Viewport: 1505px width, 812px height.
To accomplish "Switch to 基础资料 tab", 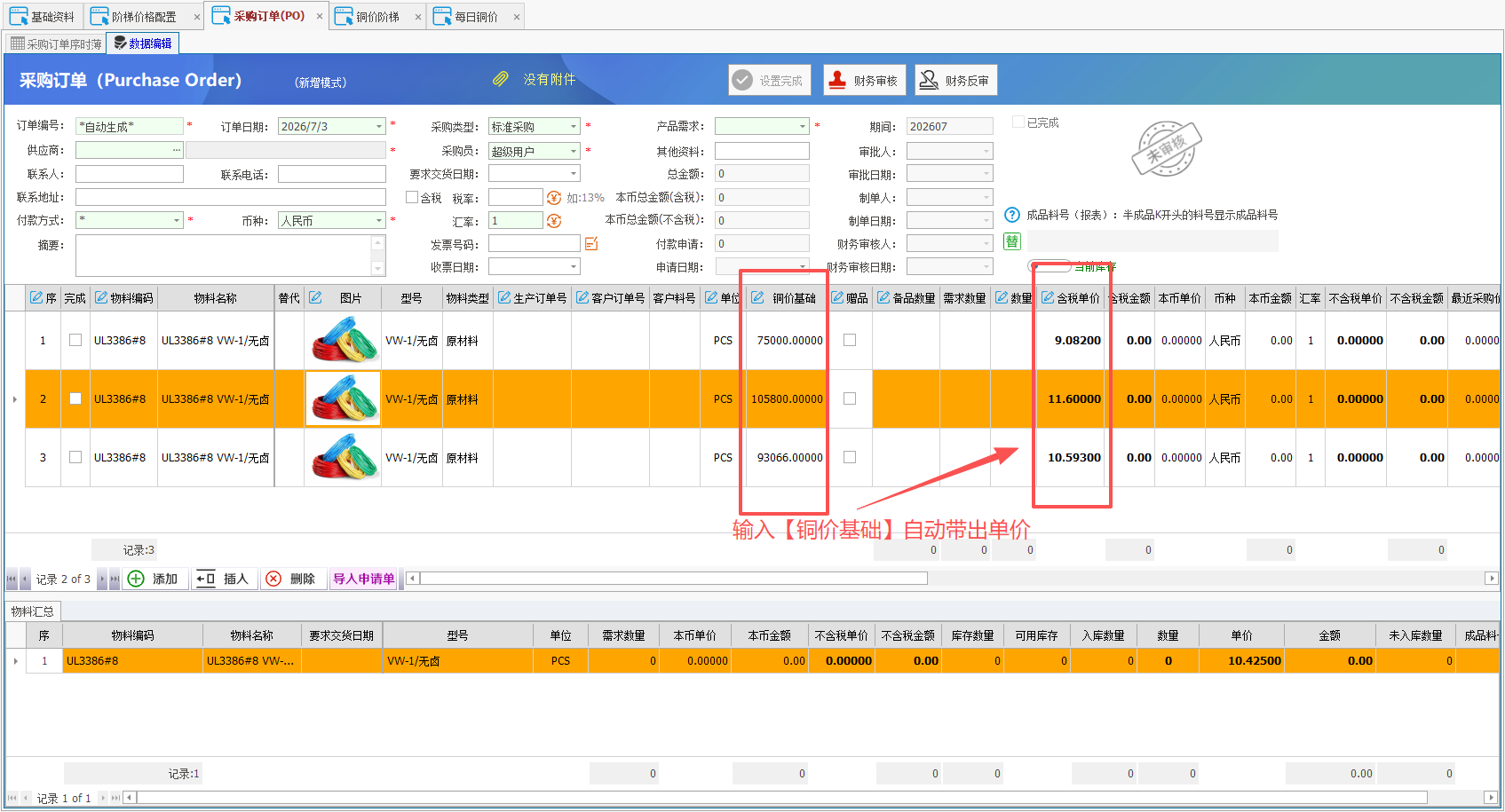I will pos(44,16).
